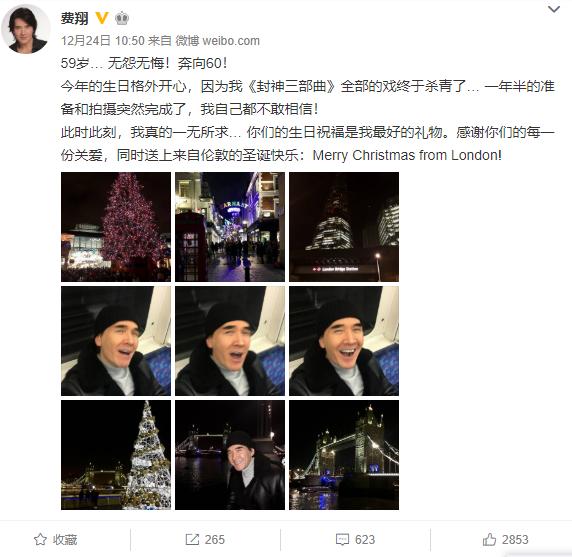Image resolution: width=572 pixels, height=557 pixels.
Task: Open the 623 comments count
Action: (365, 539)
